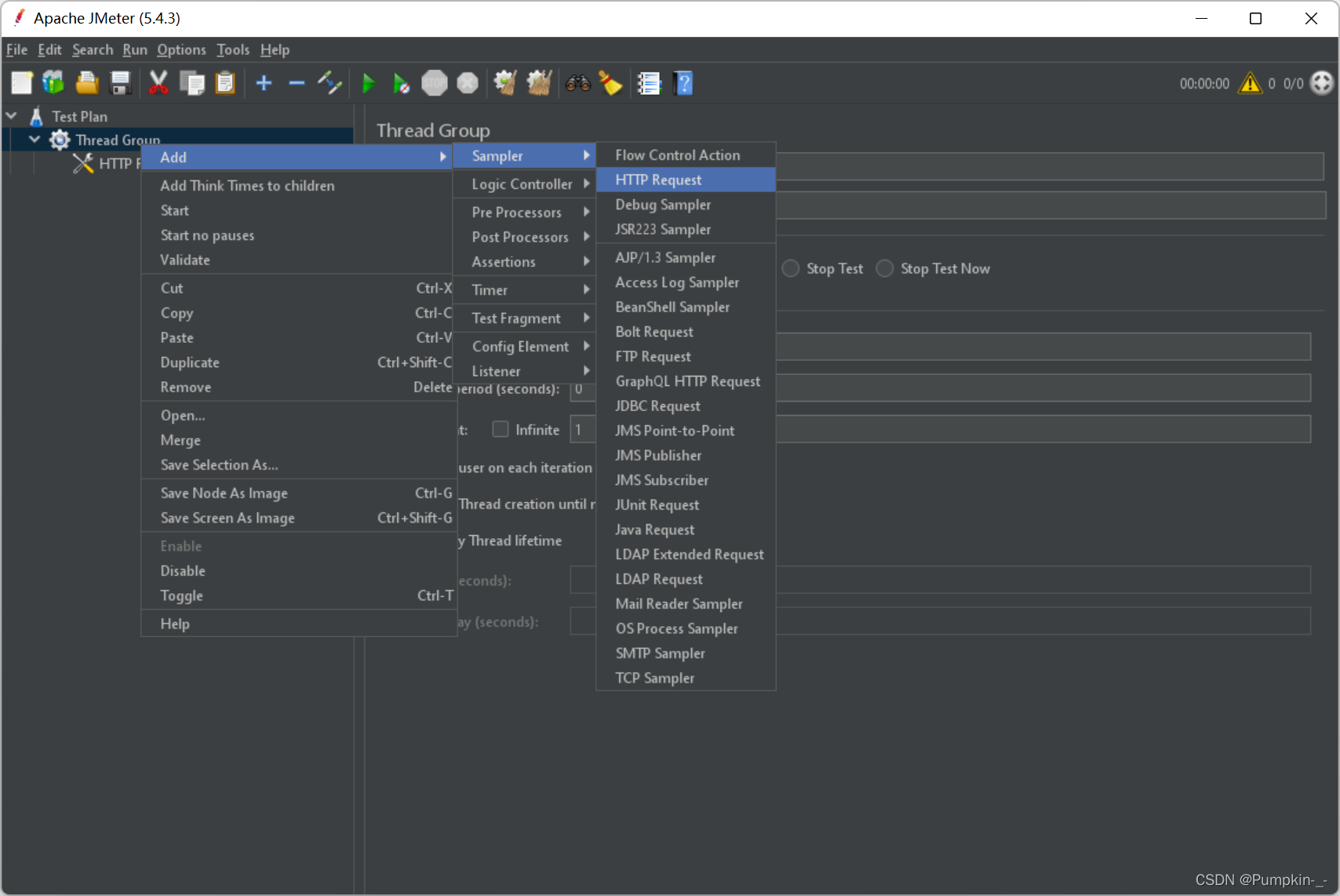Click the Reset Search brush icon

click(610, 83)
